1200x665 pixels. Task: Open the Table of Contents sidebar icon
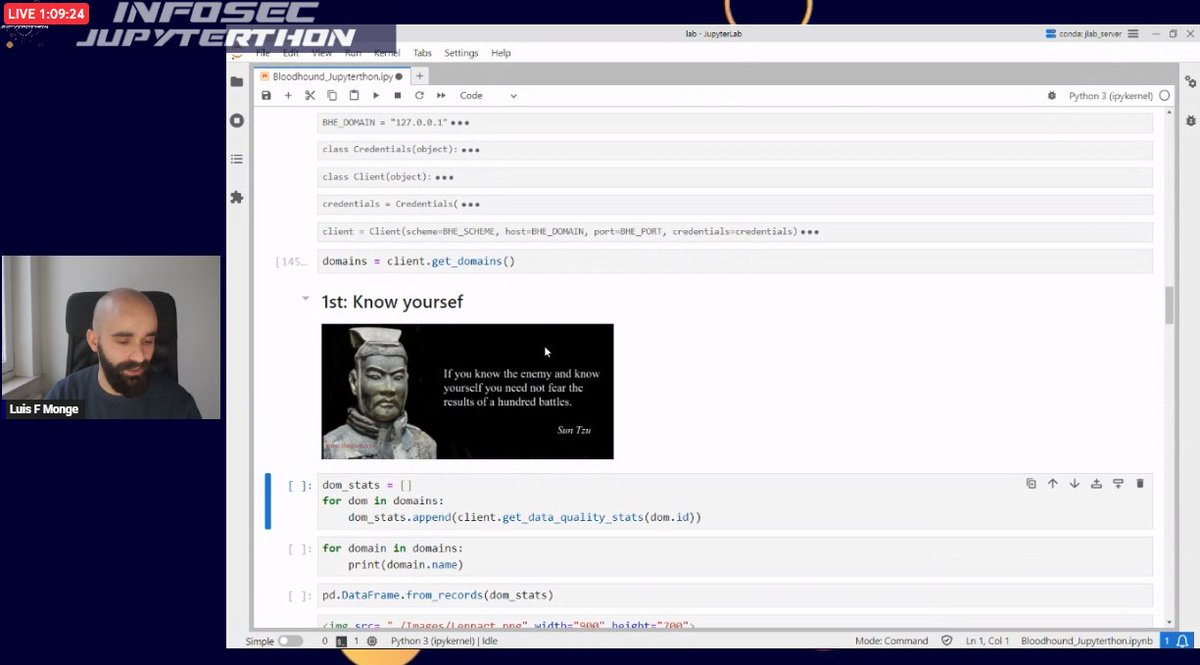tap(237, 159)
